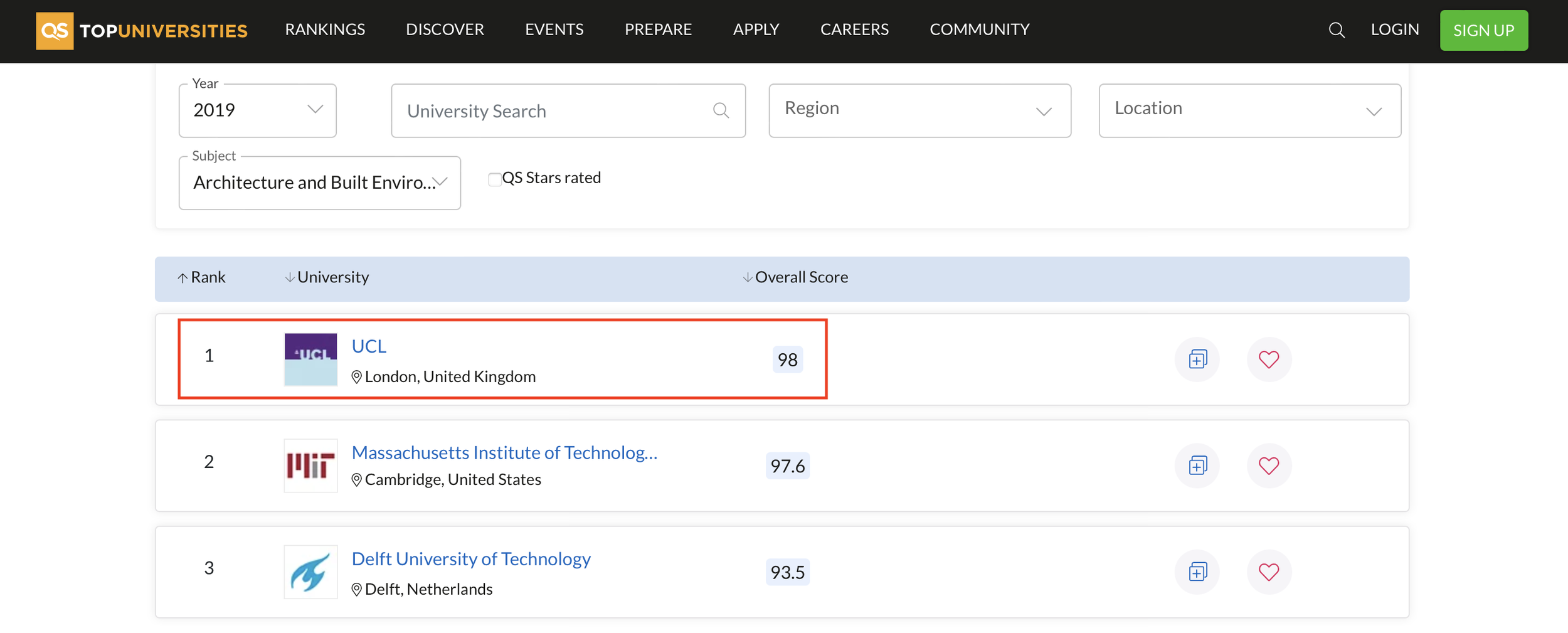The width and height of the screenshot is (1568, 633).
Task: Open the RANKINGS menu
Action: click(325, 29)
